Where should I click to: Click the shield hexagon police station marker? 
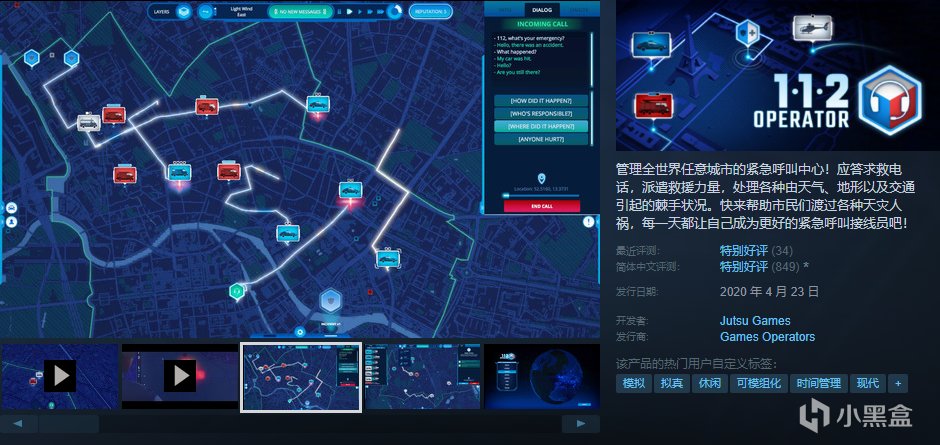329,300
